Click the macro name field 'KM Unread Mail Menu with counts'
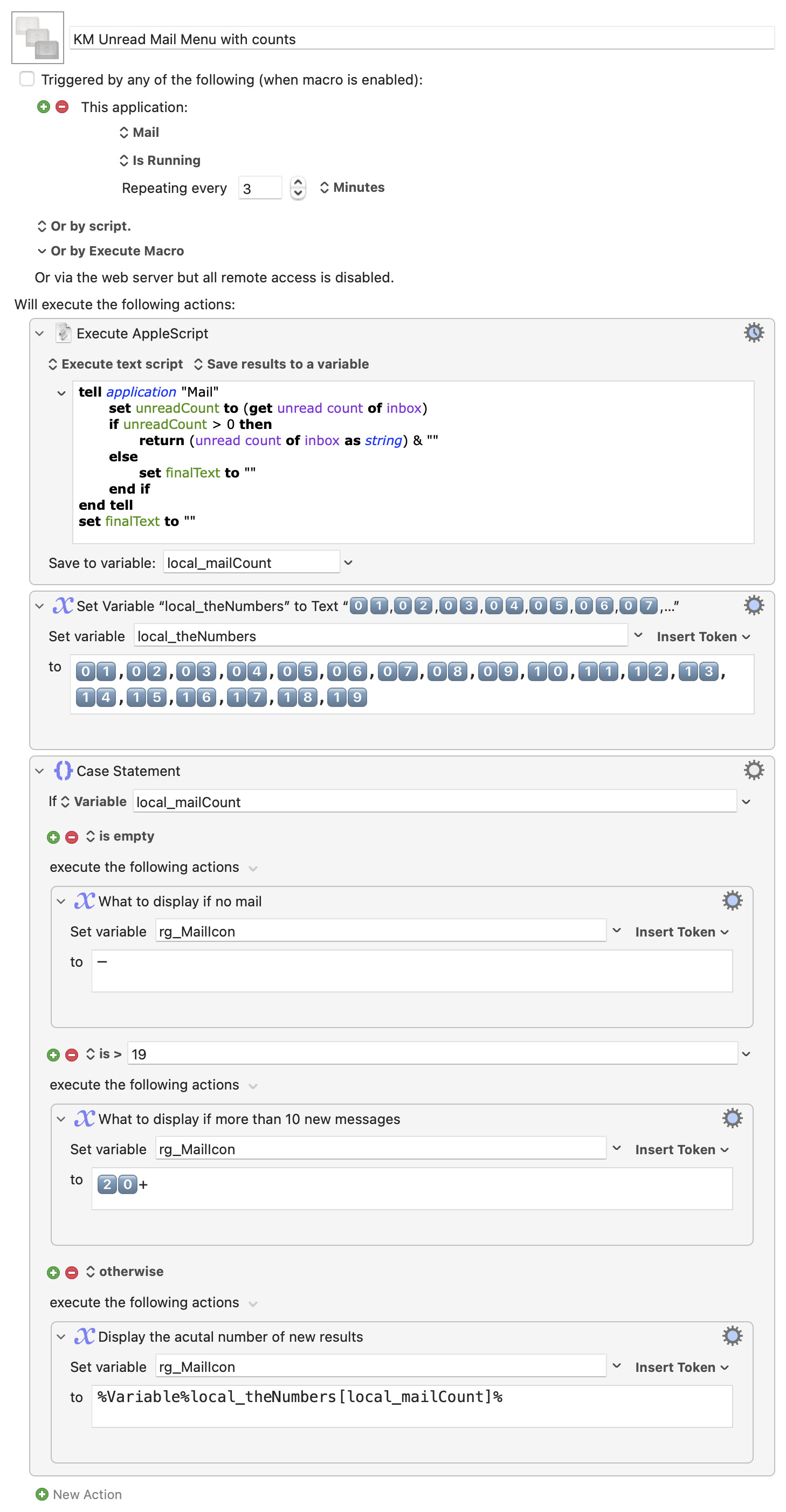Viewport: 786px width, 1512px height. click(422, 39)
